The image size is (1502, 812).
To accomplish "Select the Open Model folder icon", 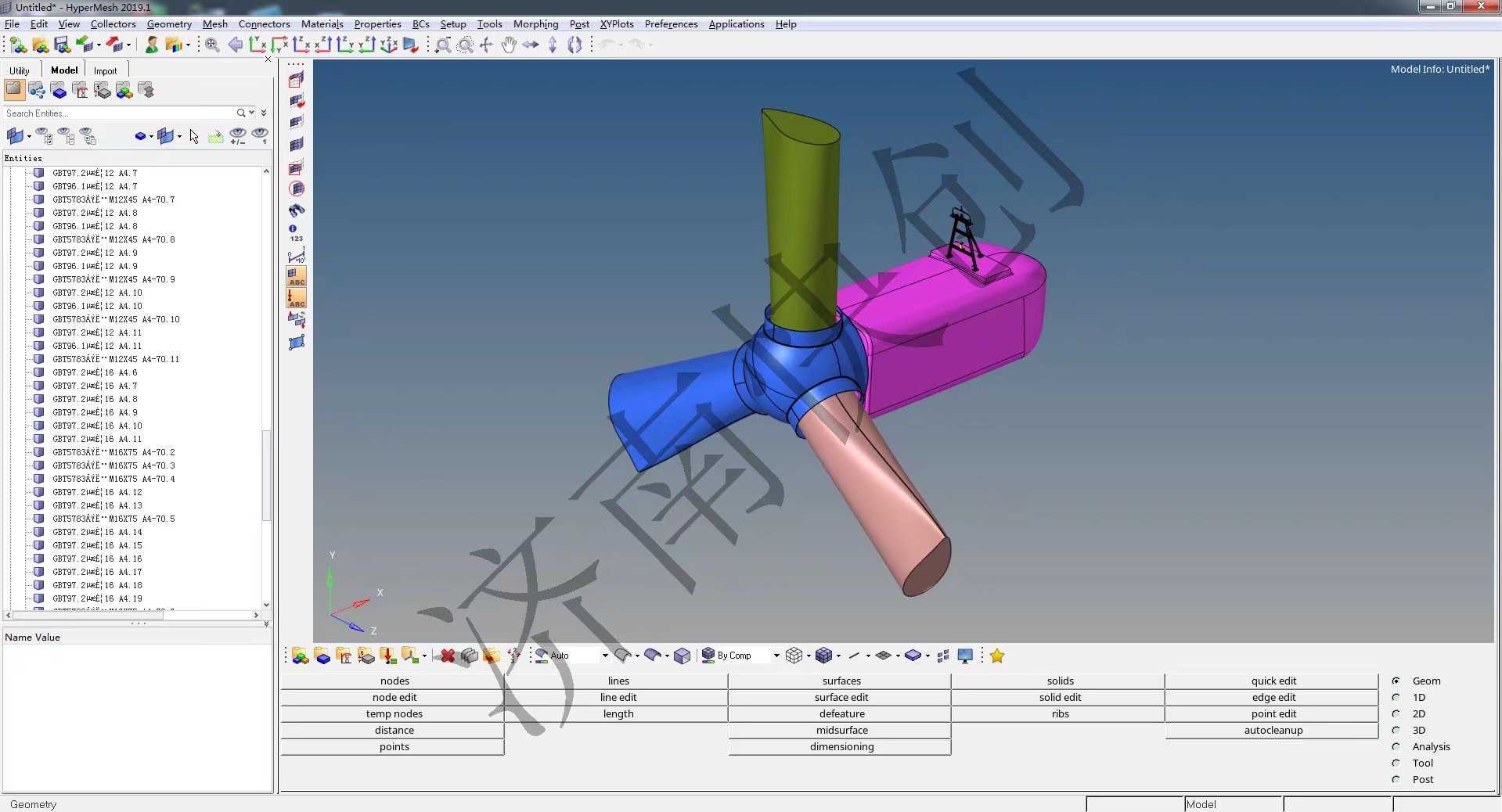I will pos(40,45).
